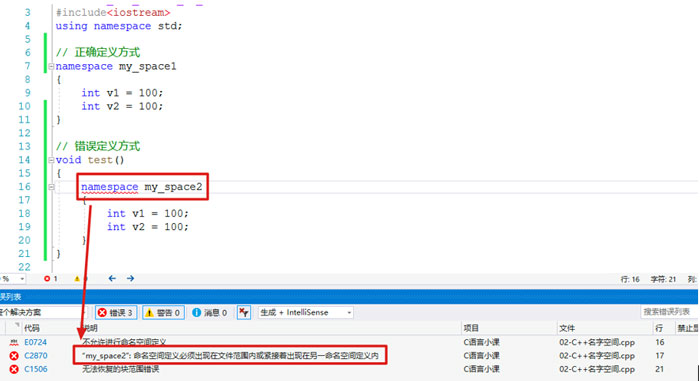
Task: Click the IntelliSense icon beside E0724
Action: [14, 343]
